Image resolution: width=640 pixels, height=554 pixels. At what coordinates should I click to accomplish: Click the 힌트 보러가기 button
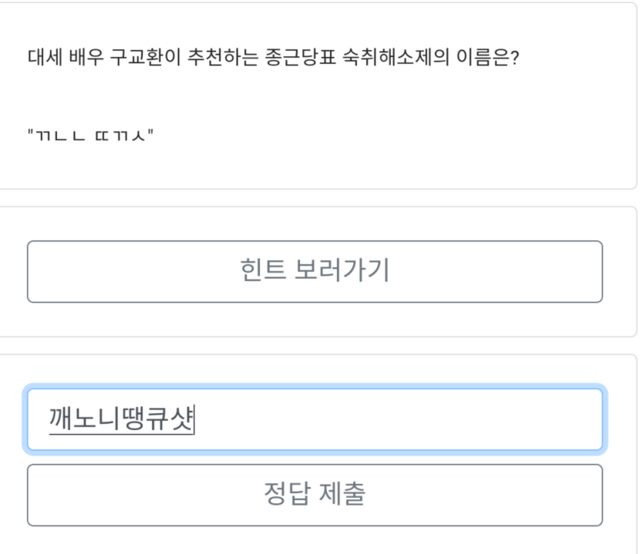pyautogui.click(x=314, y=271)
